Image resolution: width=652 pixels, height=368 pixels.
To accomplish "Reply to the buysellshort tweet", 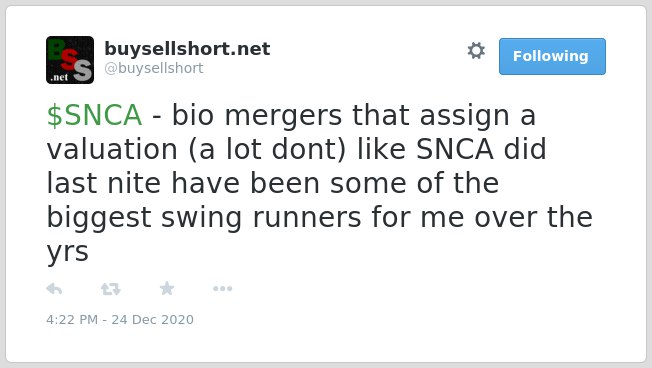I will tap(54, 289).
